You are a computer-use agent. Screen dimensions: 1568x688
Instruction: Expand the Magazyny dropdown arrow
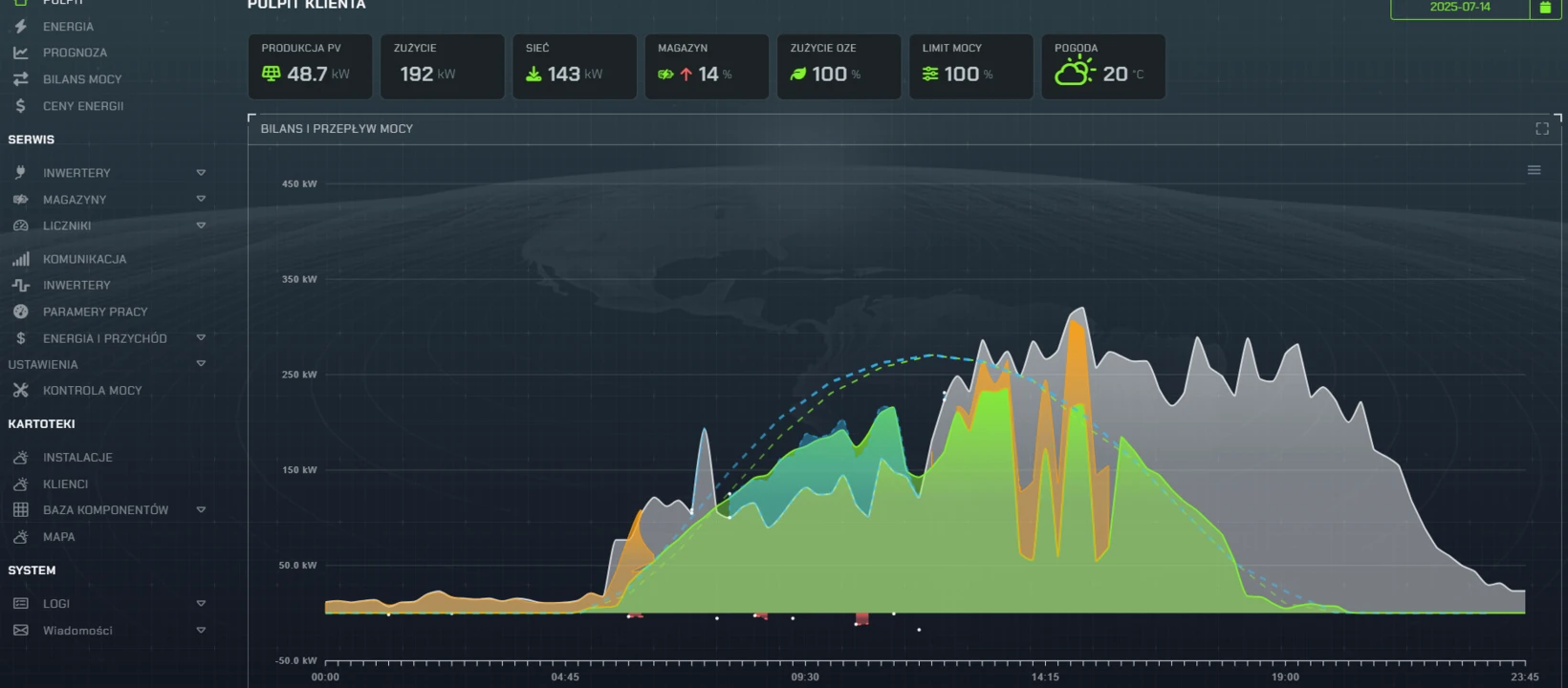coord(201,199)
